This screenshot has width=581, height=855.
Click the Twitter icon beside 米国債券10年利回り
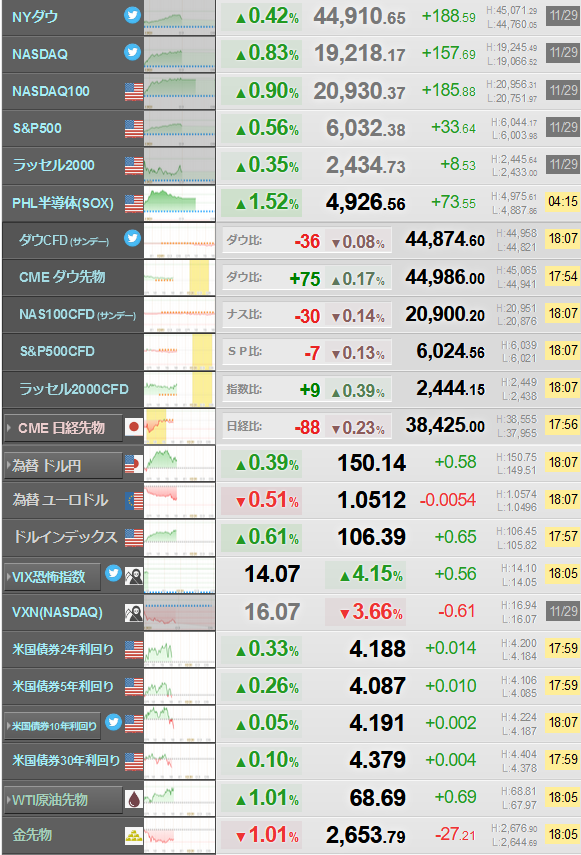(113, 721)
